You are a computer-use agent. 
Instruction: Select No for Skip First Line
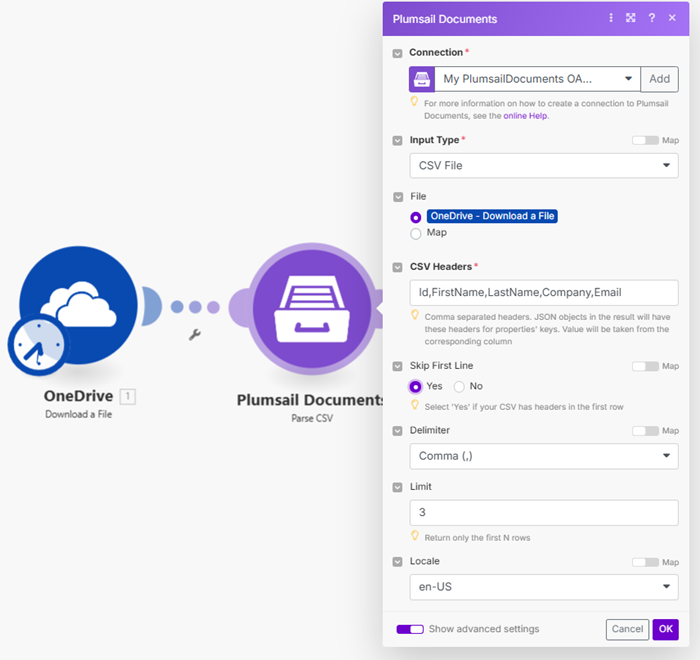[459, 387]
